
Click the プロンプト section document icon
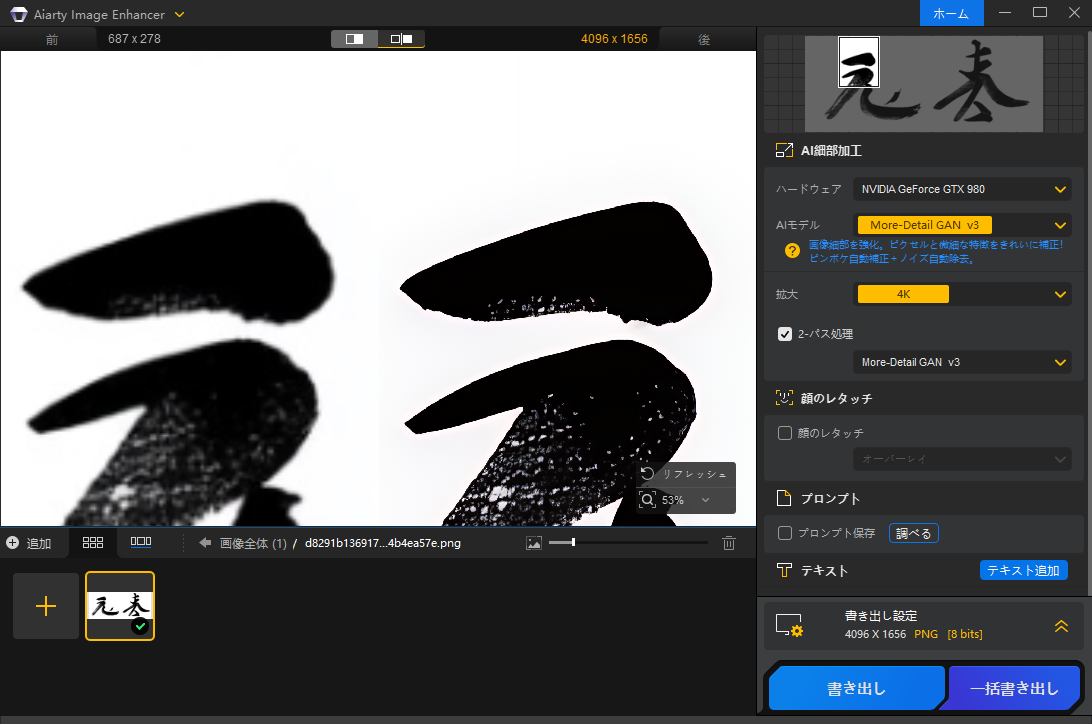[x=784, y=498]
